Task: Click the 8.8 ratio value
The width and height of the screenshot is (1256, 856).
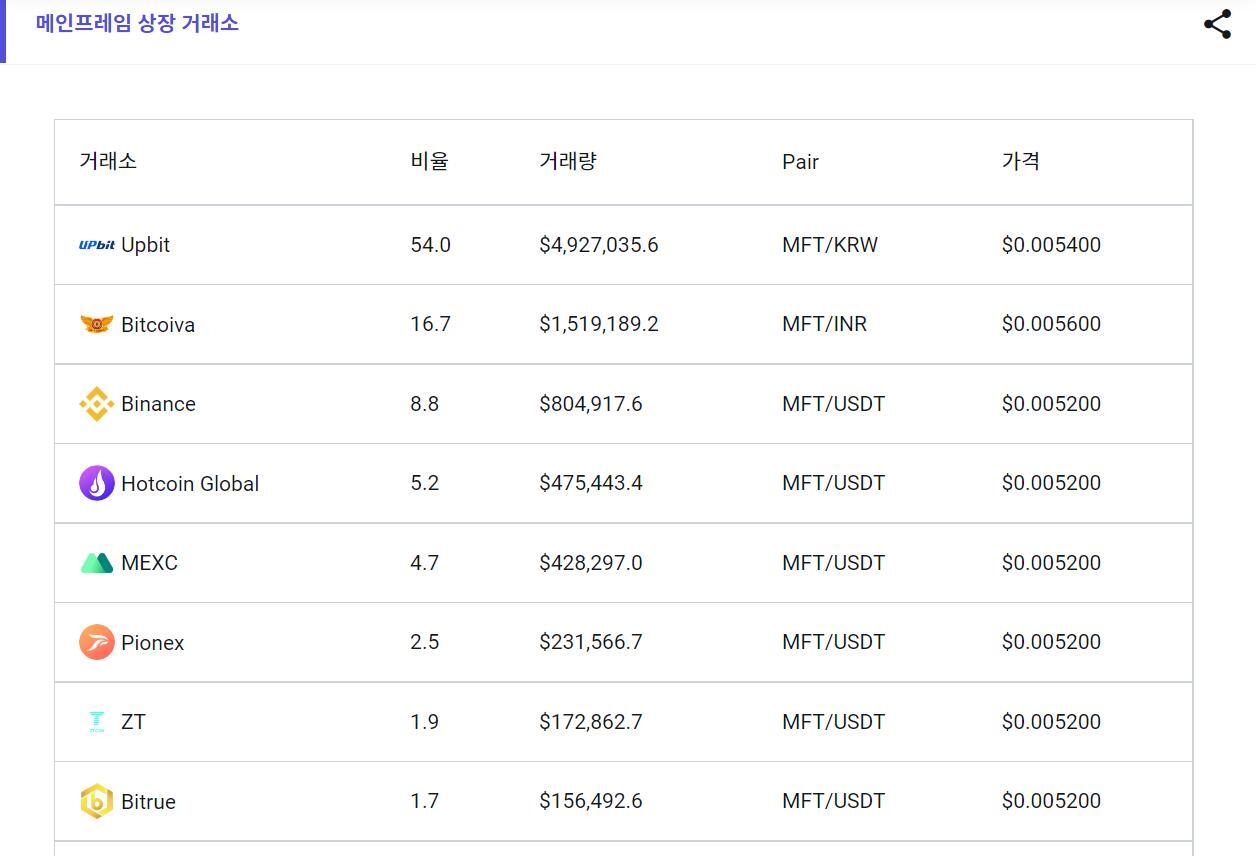Action: coord(424,404)
